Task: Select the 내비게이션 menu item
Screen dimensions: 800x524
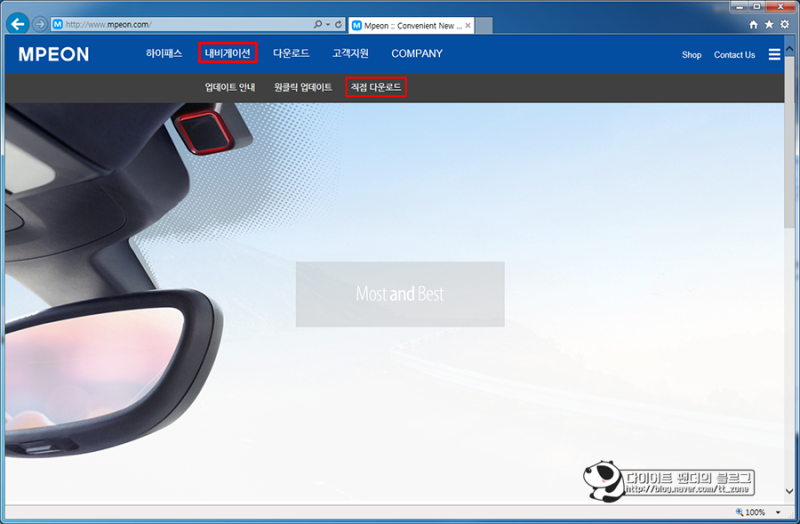Action: pos(228,53)
